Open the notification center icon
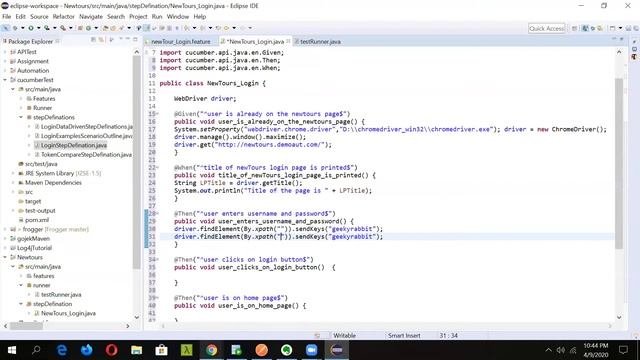 (623, 350)
